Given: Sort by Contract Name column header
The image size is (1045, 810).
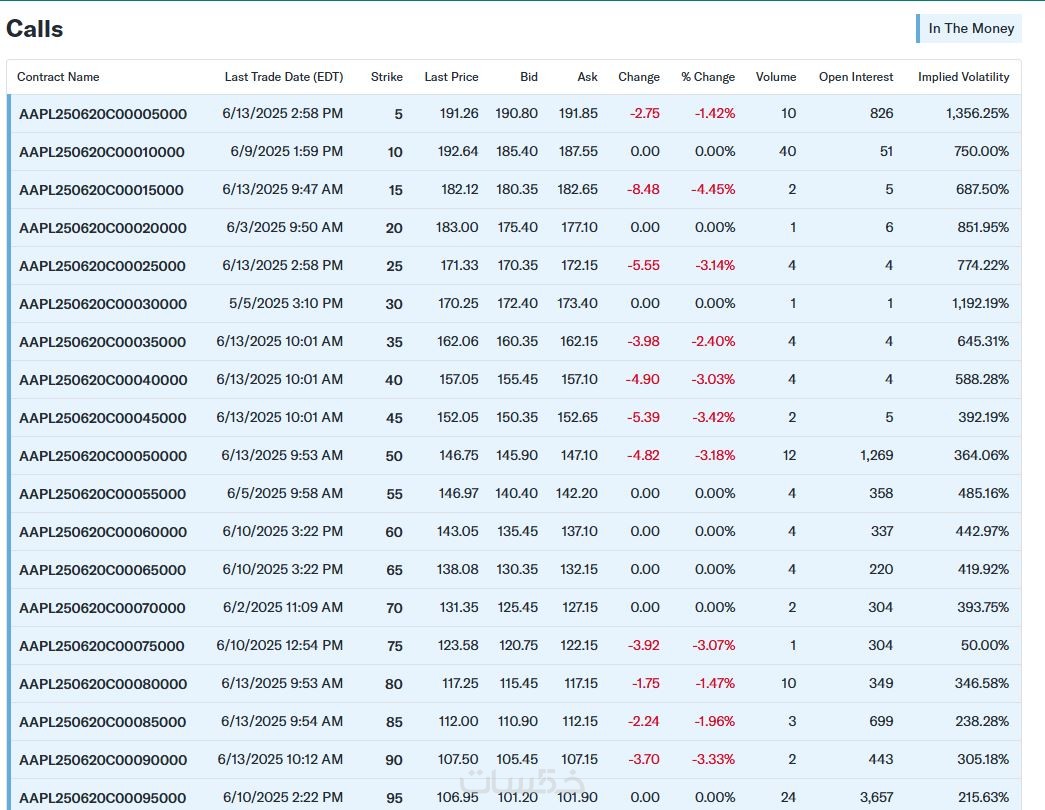Looking at the screenshot, I should click(58, 77).
